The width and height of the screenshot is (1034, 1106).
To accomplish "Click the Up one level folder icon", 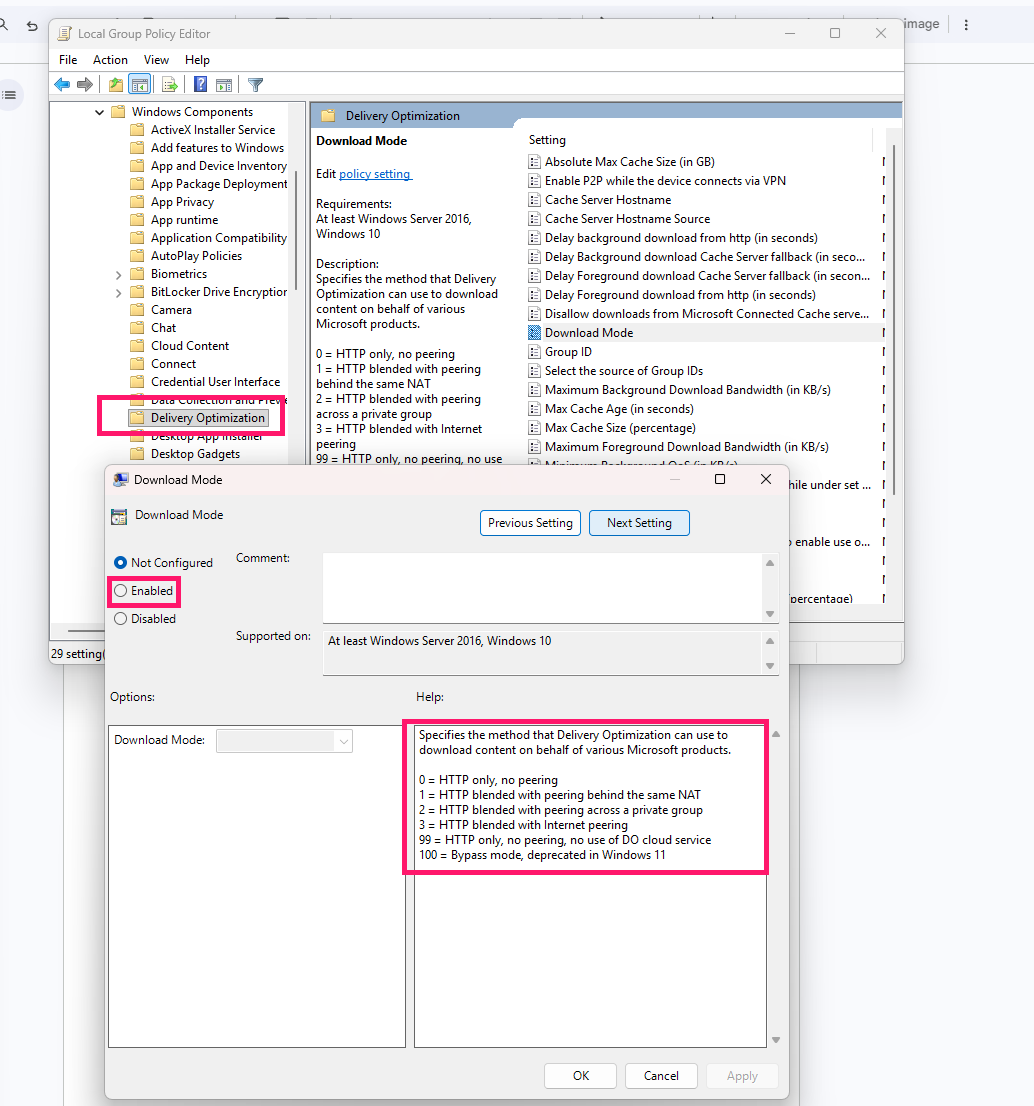I will [x=116, y=85].
